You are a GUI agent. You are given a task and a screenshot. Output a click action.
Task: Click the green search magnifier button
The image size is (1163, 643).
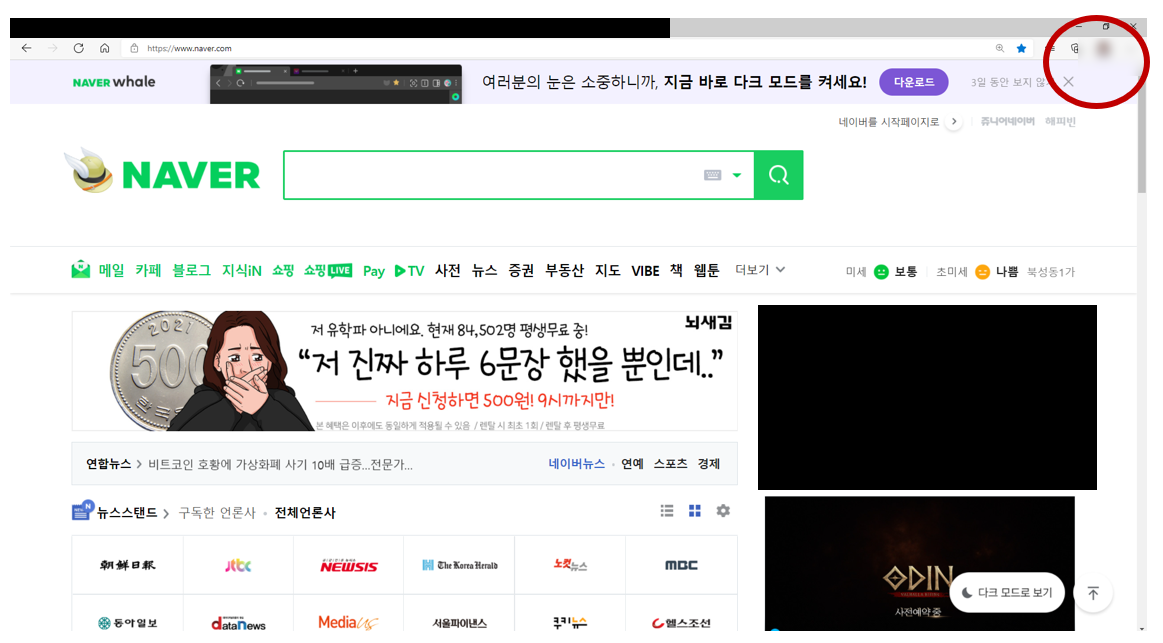coord(778,175)
